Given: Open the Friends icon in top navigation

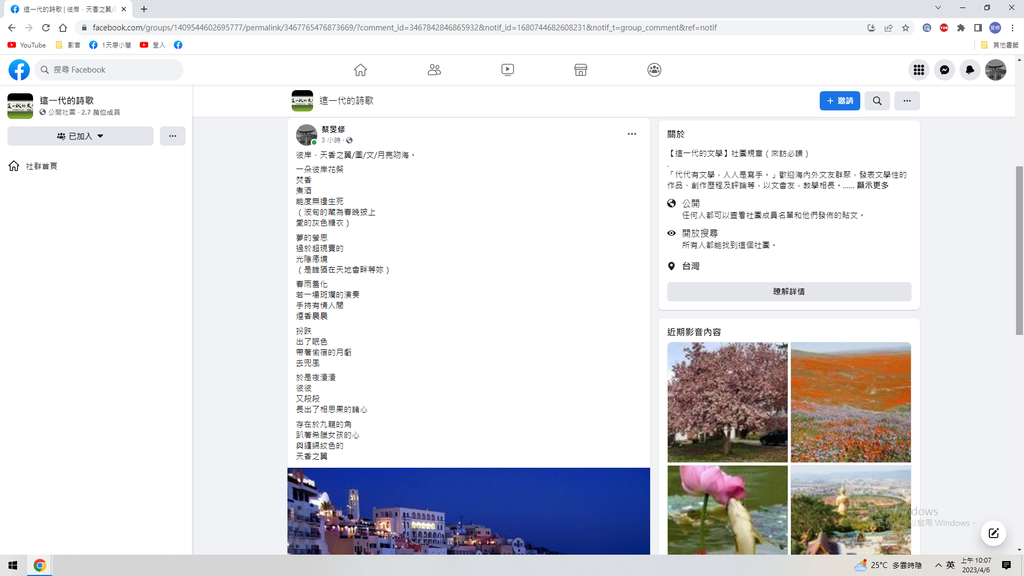Looking at the screenshot, I should [434, 70].
